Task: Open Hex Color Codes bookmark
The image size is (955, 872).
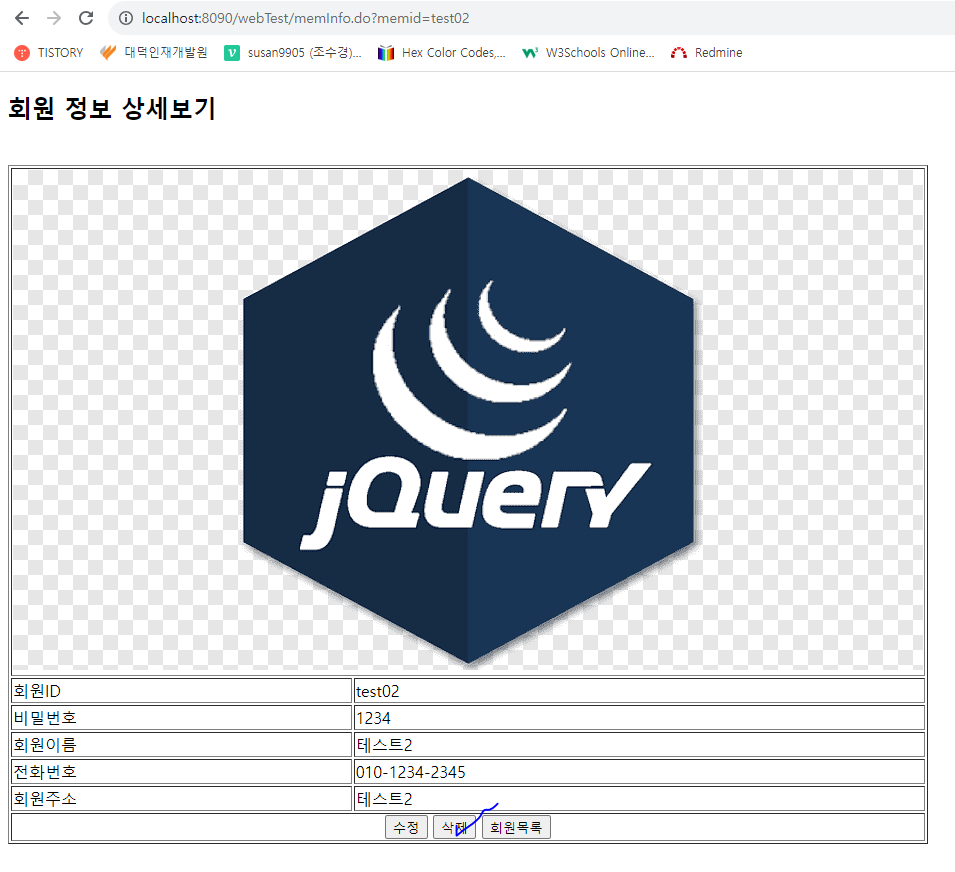Action: [442, 53]
